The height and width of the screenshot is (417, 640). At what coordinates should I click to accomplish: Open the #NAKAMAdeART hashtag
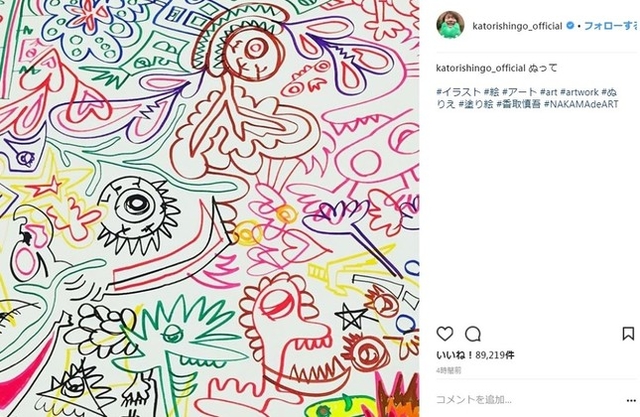pyautogui.click(x=581, y=104)
